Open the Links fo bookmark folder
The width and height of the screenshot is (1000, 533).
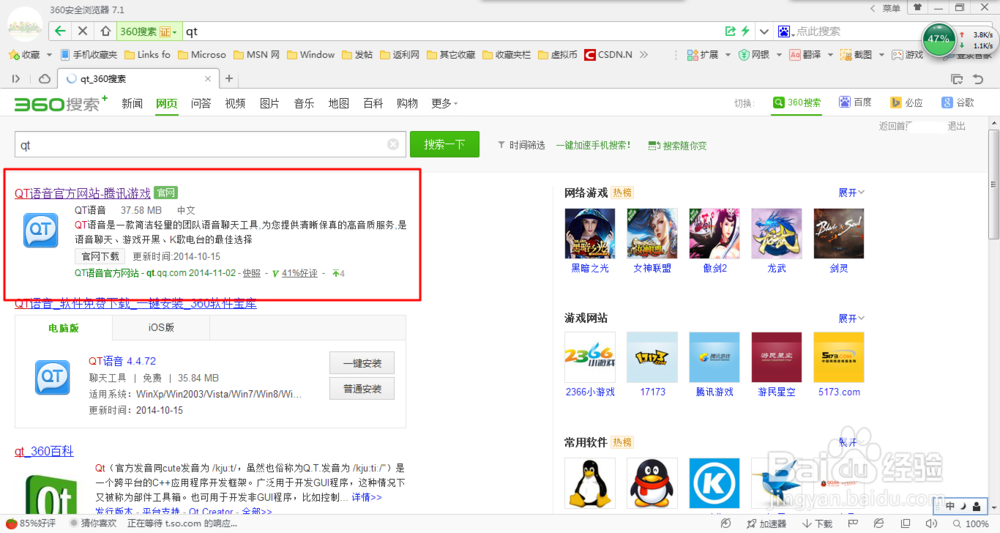147,55
